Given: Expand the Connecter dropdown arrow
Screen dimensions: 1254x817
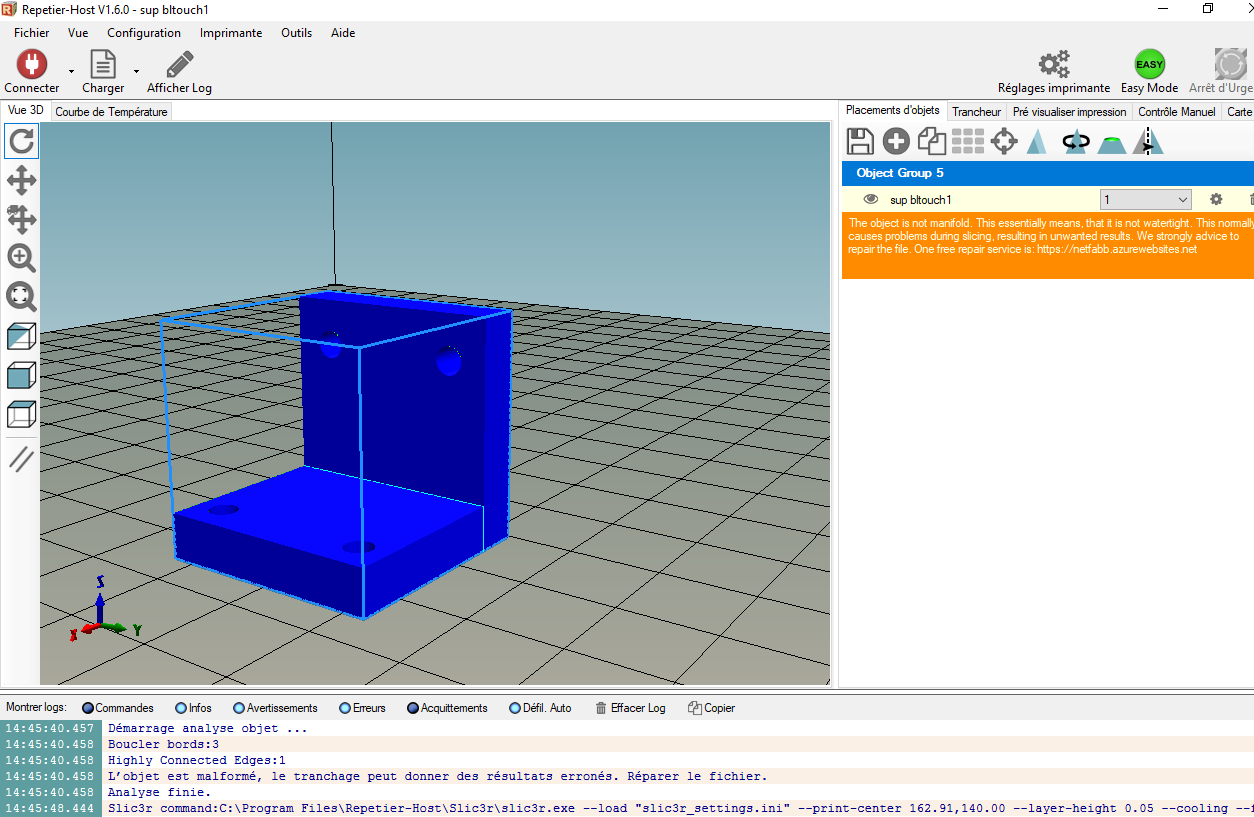Looking at the screenshot, I should [x=71, y=71].
